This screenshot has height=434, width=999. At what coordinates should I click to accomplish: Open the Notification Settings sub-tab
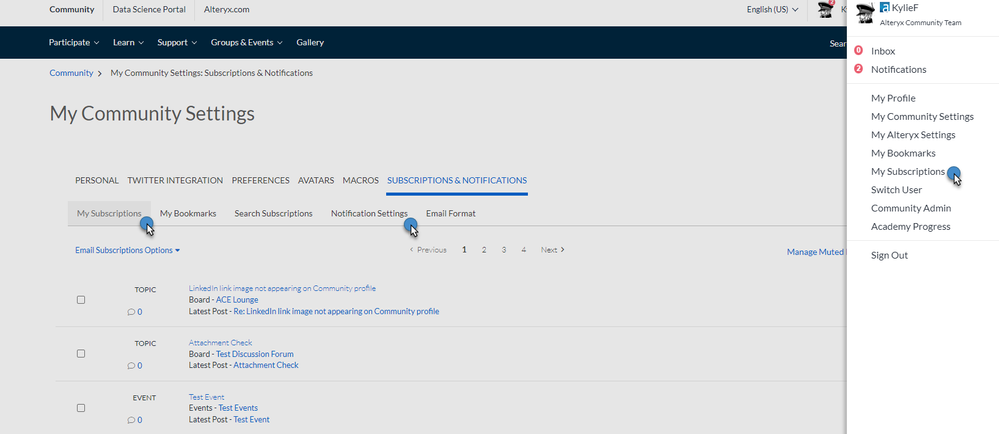[369, 213]
